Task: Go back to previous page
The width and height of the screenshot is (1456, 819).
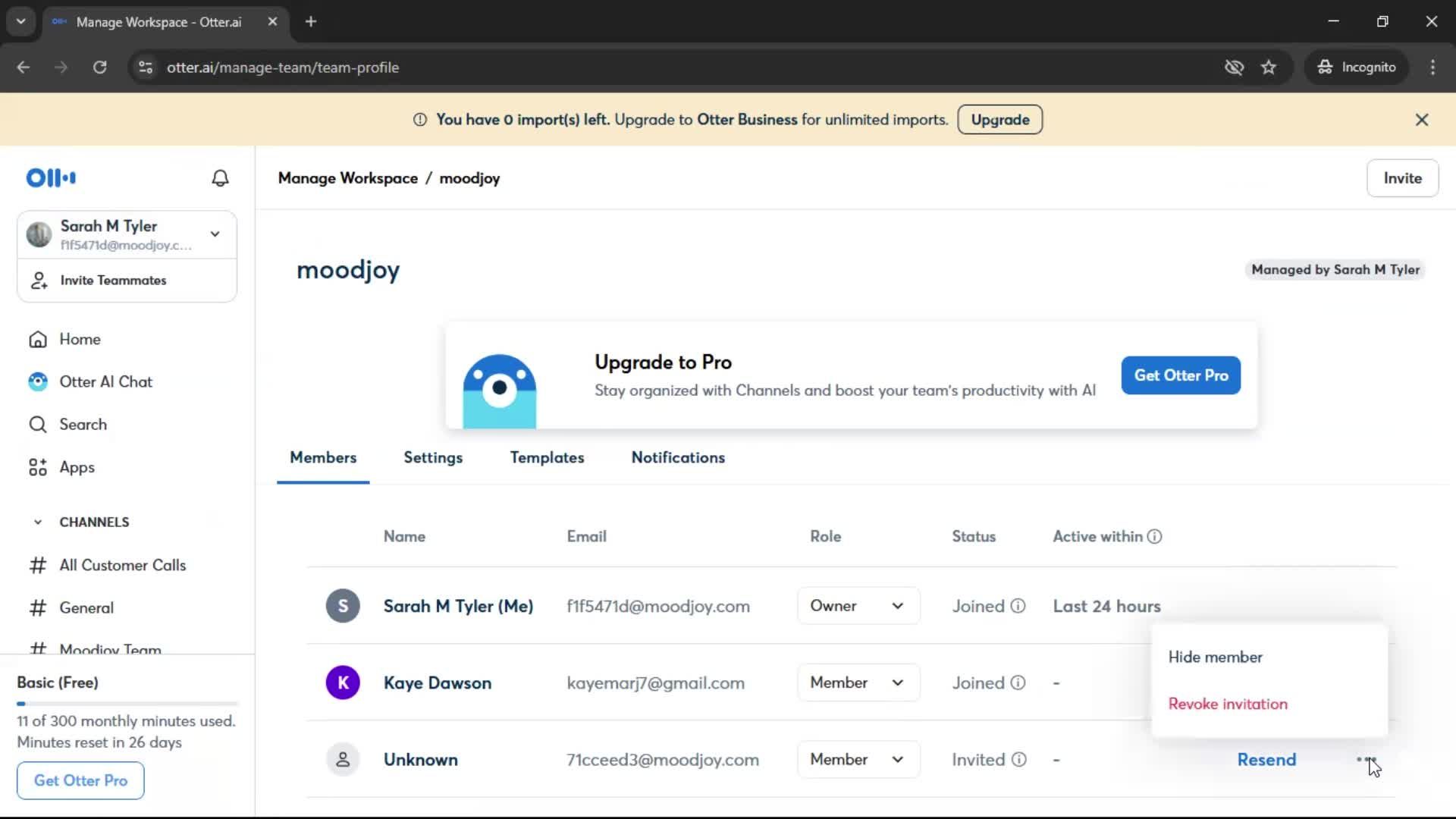Action: [24, 67]
